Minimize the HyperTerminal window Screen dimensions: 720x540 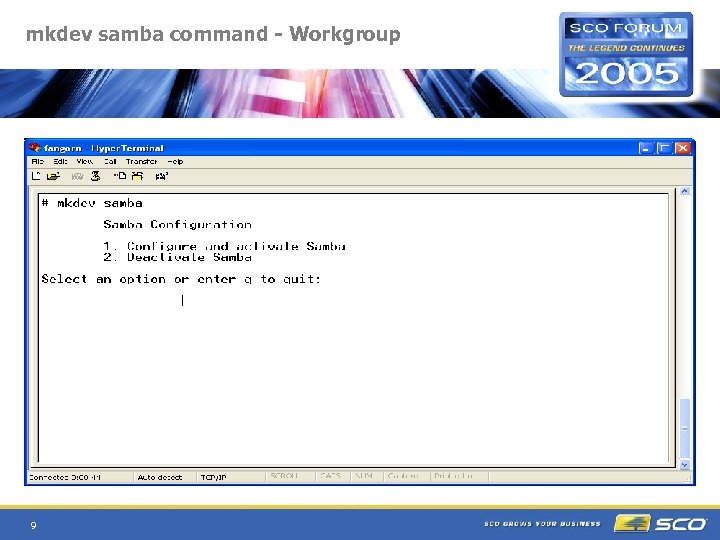pyautogui.click(x=646, y=148)
